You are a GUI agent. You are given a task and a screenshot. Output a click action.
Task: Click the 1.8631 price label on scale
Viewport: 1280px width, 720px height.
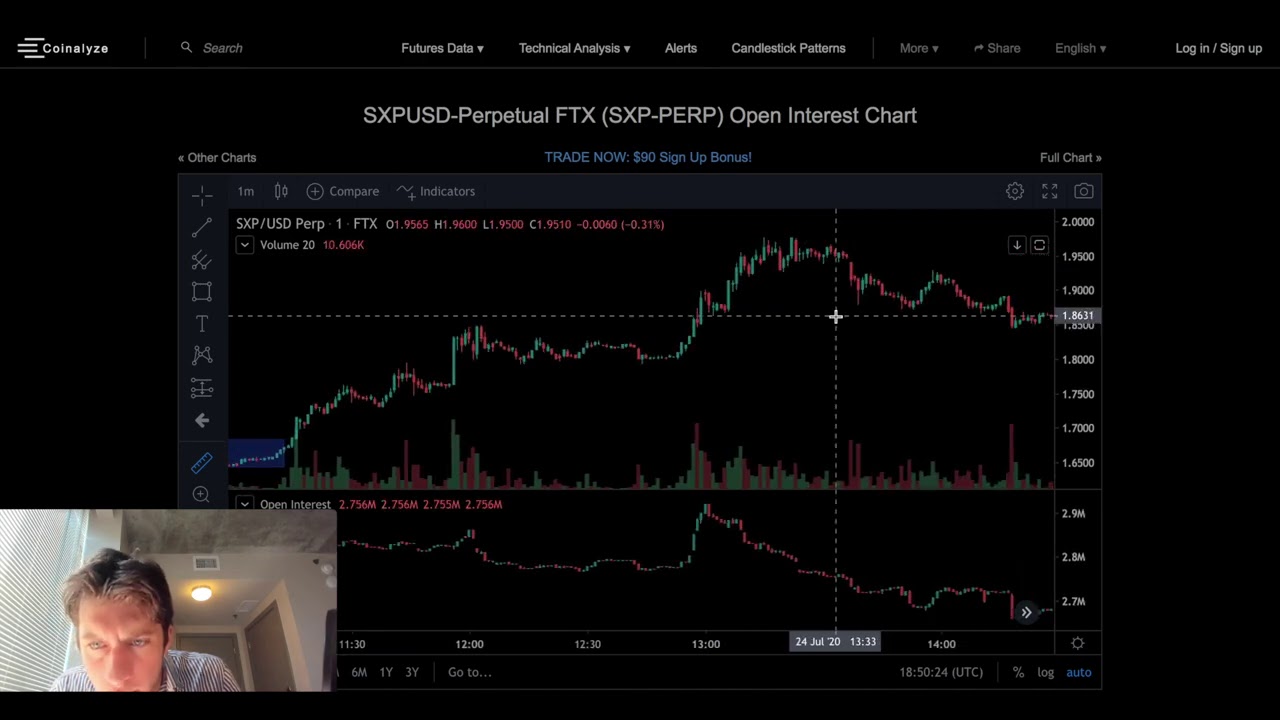click(x=1078, y=316)
